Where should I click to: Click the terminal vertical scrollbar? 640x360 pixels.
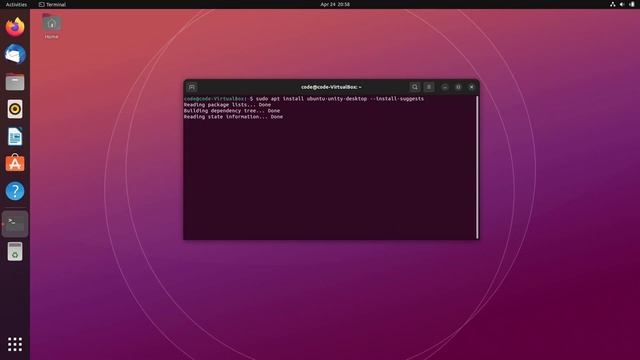coord(477,167)
